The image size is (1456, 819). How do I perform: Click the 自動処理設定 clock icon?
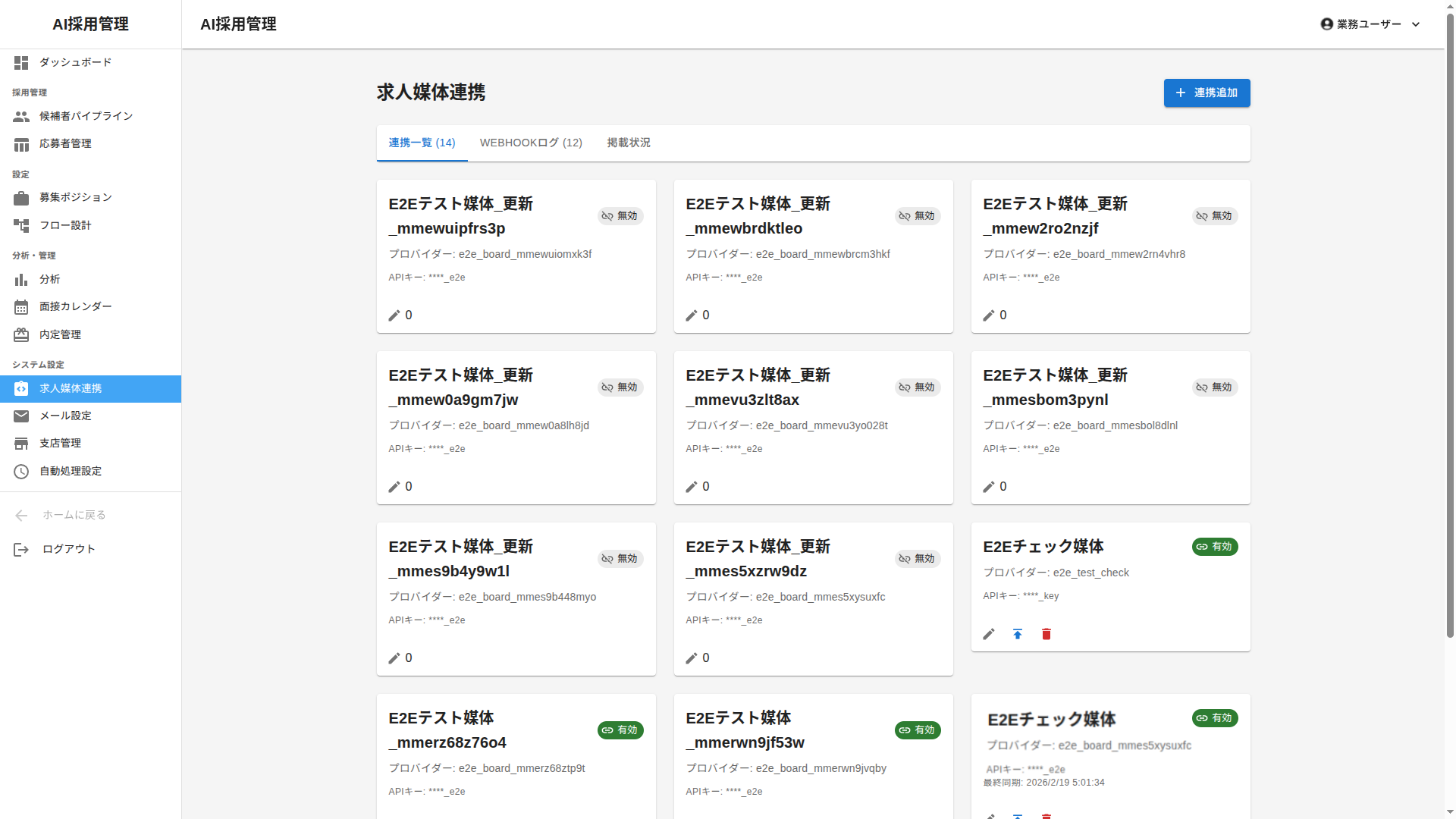pyautogui.click(x=21, y=471)
